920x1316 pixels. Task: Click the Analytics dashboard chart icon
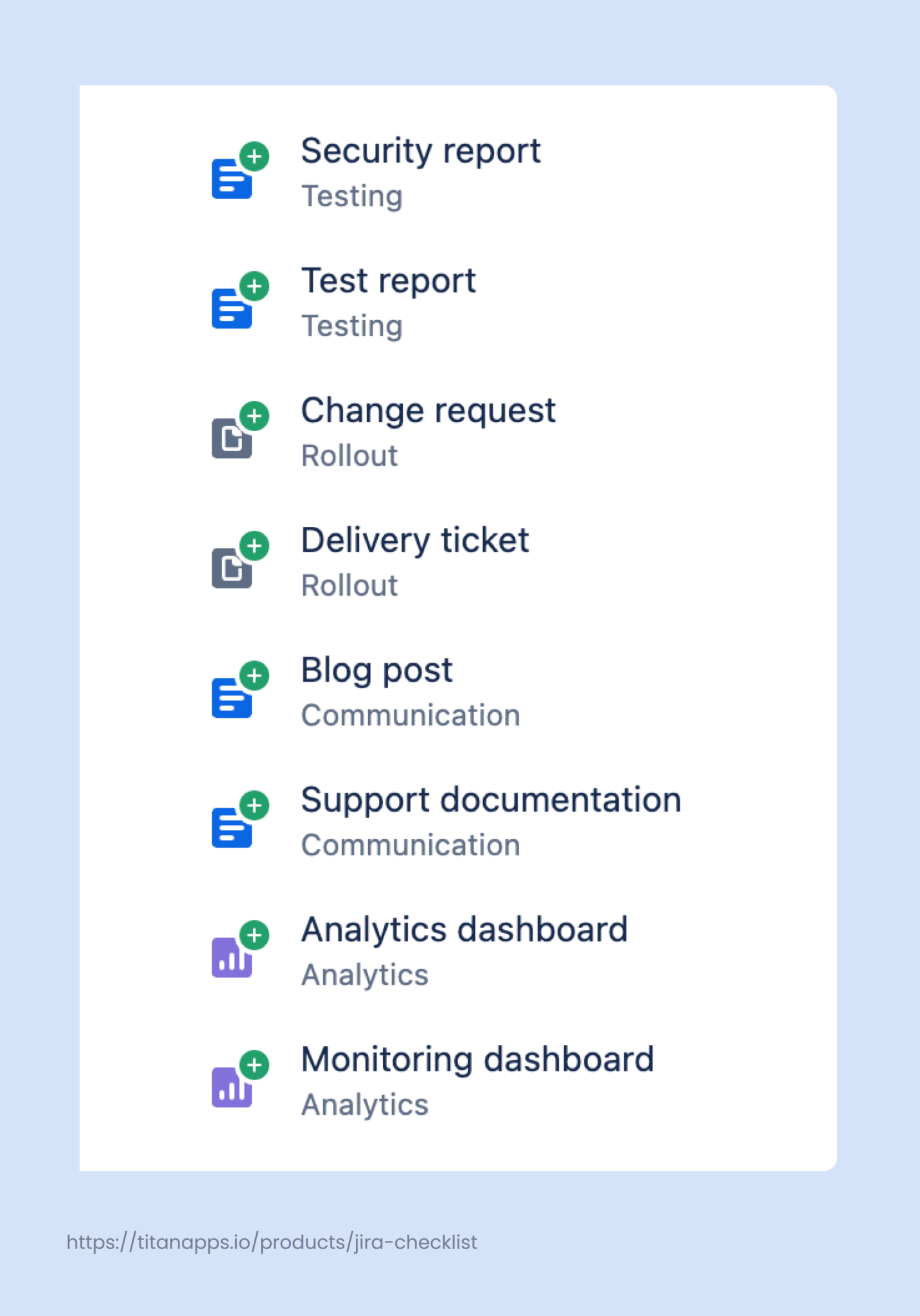(x=231, y=957)
